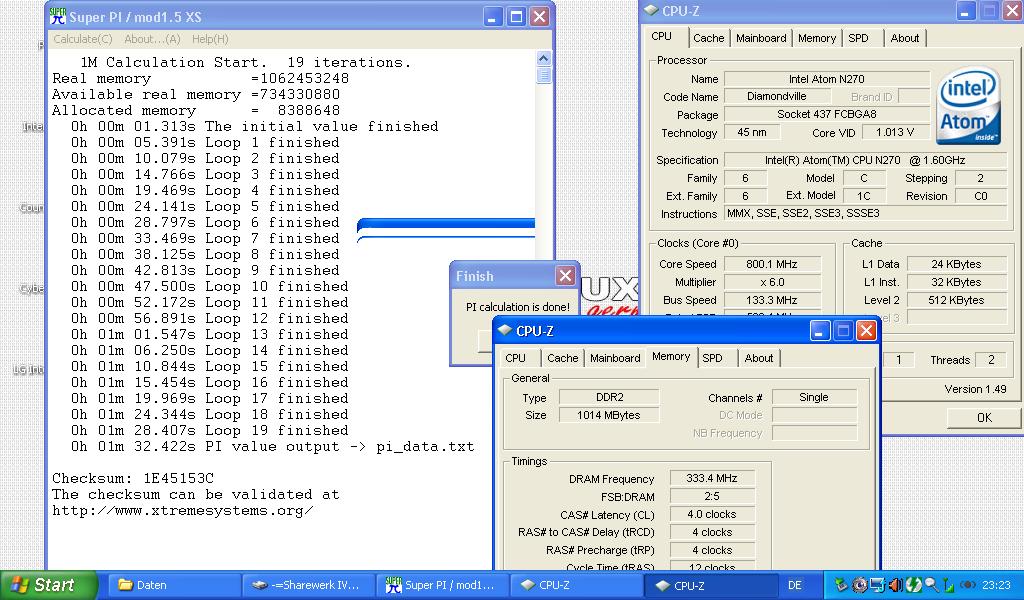Click the tRCD '4 clocks' value
The width and height of the screenshot is (1024, 600).
tap(711, 532)
